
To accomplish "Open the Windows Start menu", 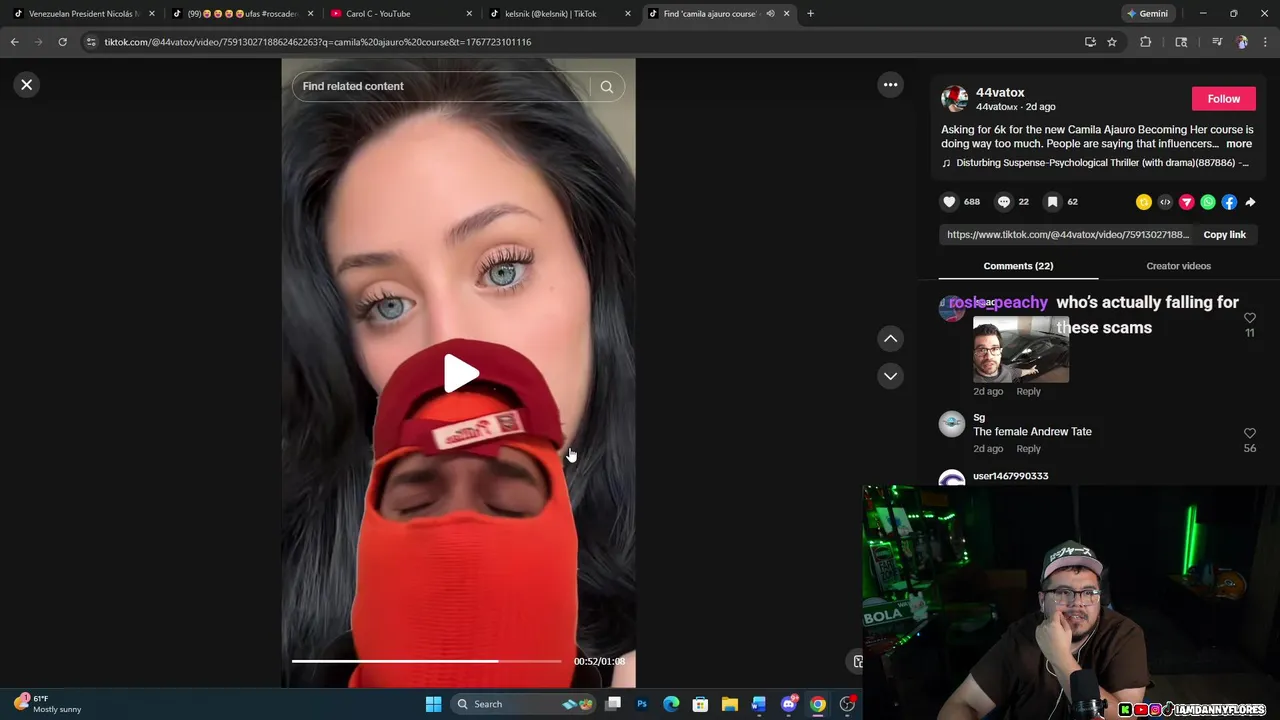I will point(433,704).
